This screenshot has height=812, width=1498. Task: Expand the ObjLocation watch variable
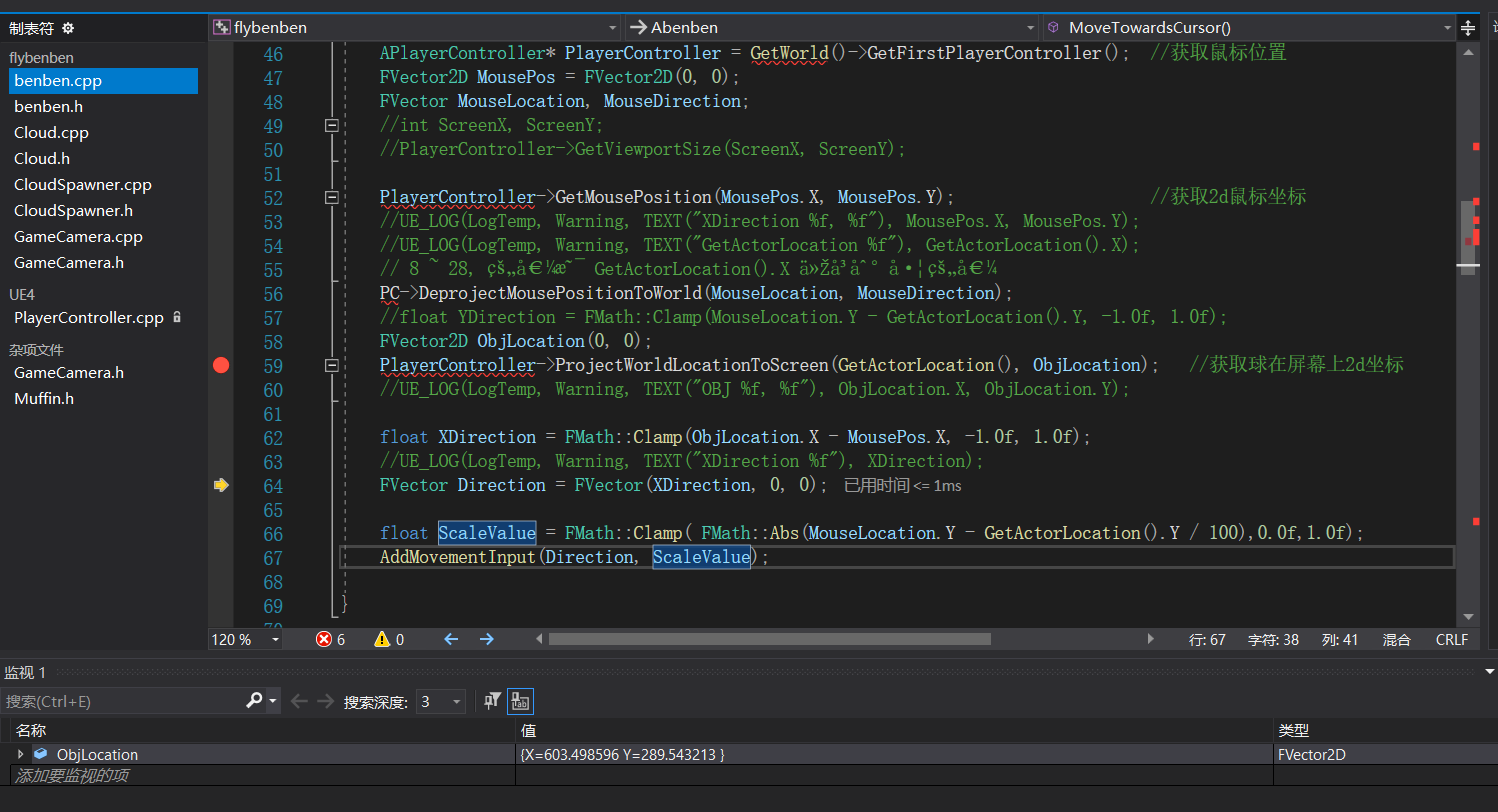20,754
